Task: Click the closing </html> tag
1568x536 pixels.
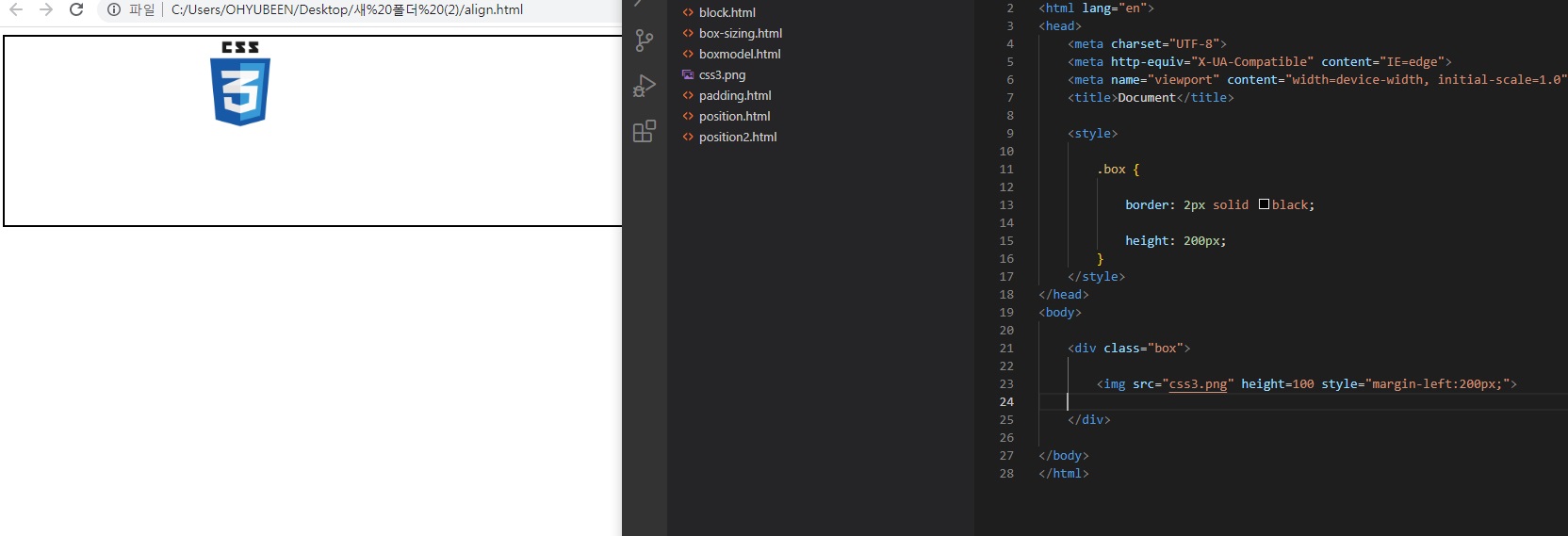Action: [x=1064, y=473]
